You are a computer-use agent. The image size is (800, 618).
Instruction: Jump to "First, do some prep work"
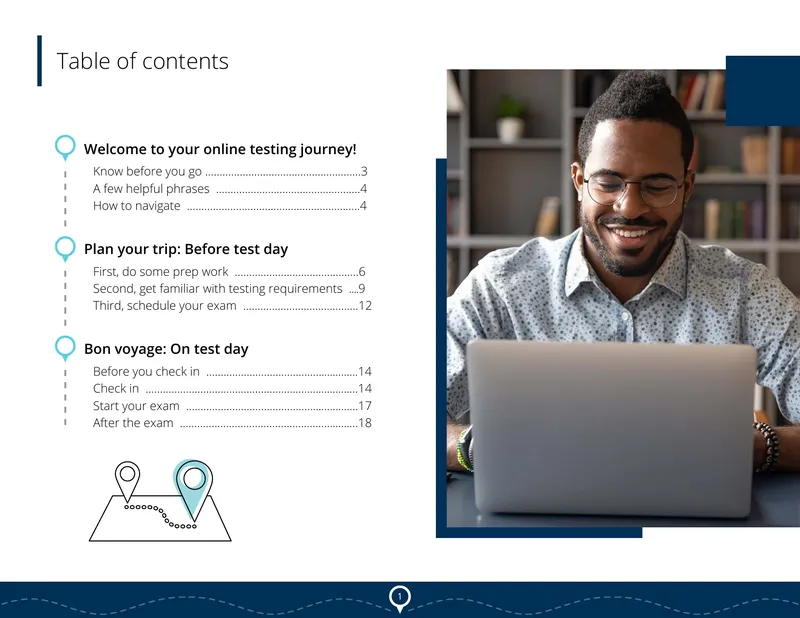(229, 271)
